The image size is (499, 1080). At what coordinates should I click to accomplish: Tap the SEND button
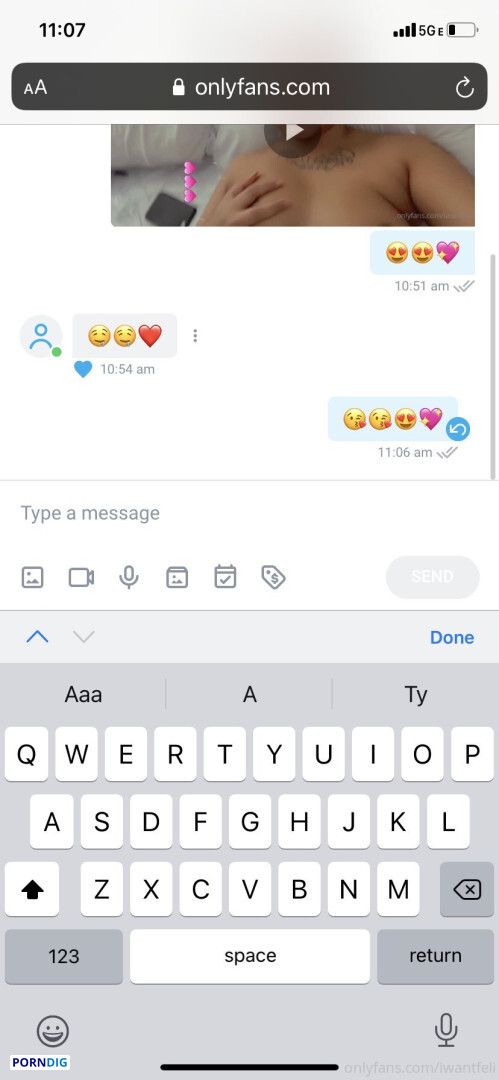tap(433, 577)
